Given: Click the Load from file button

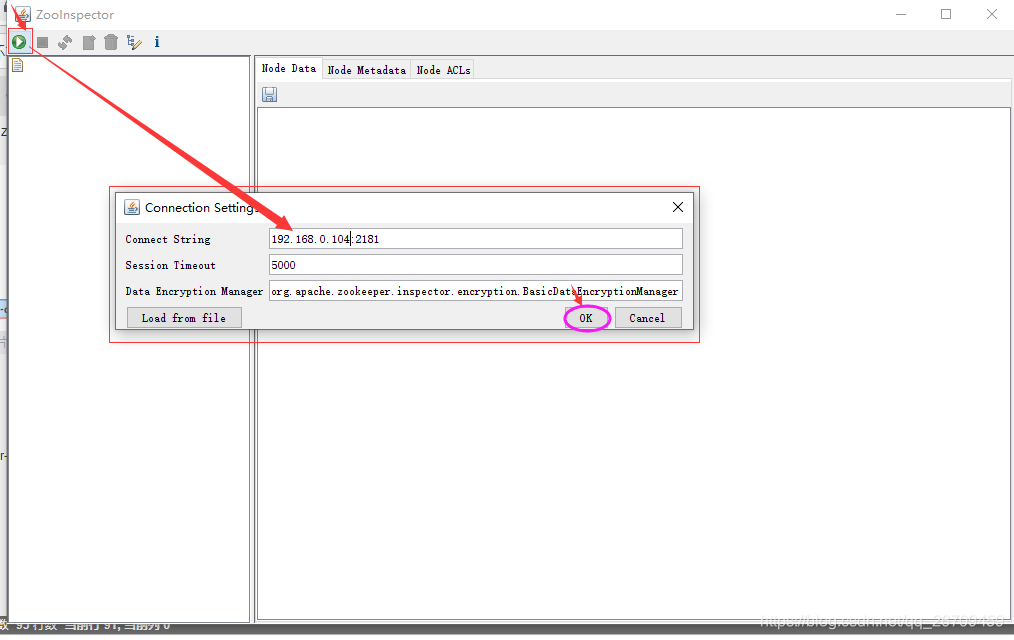Looking at the screenshot, I should point(184,317).
